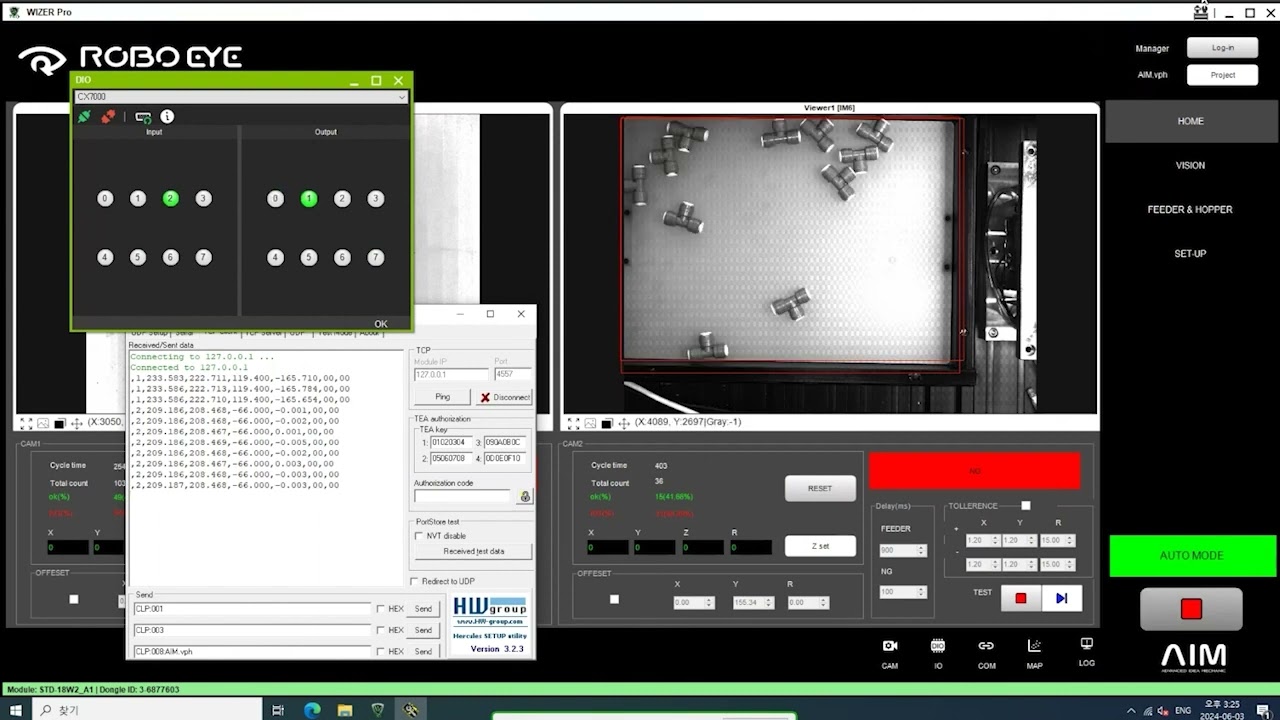Click the Log-in button
The width and height of the screenshot is (1280, 720).
[1222, 48]
